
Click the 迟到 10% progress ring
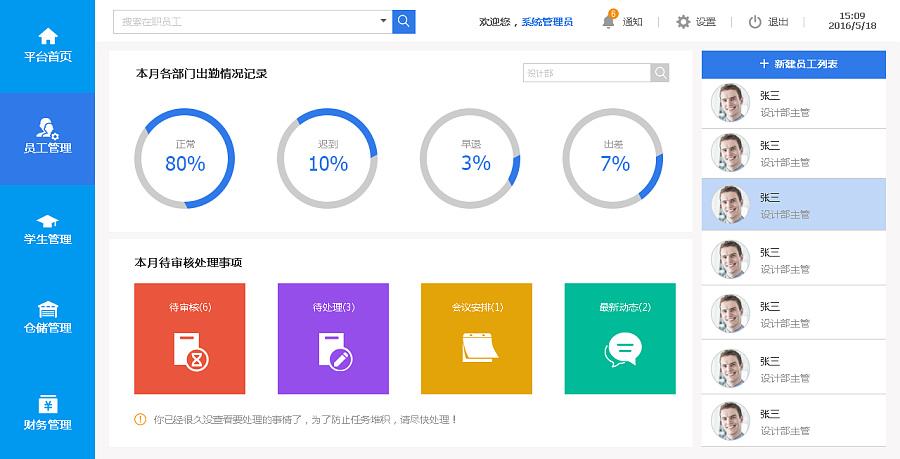click(x=327, y=158)
